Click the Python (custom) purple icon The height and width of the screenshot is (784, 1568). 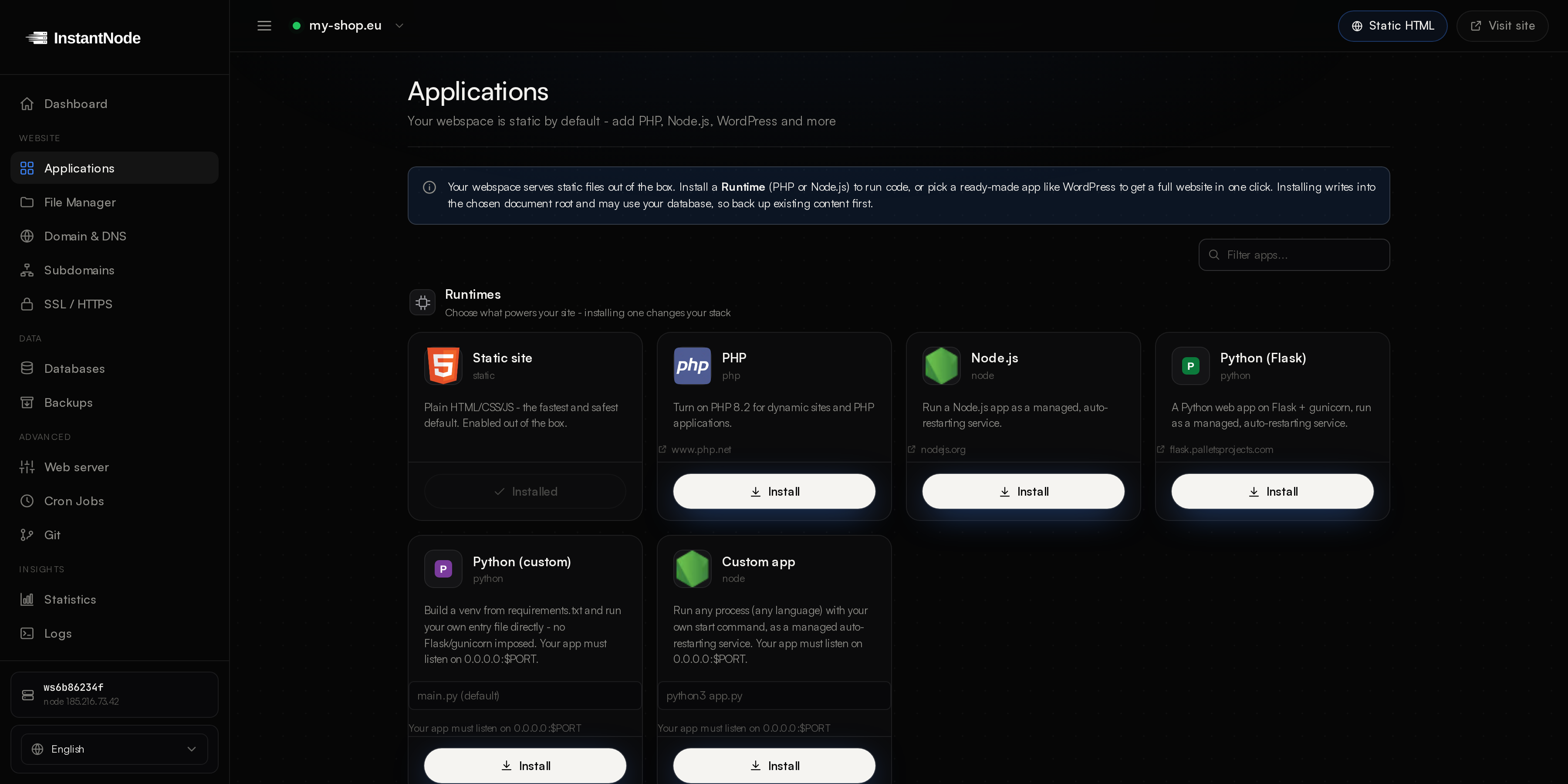click(x=443, y=568)
